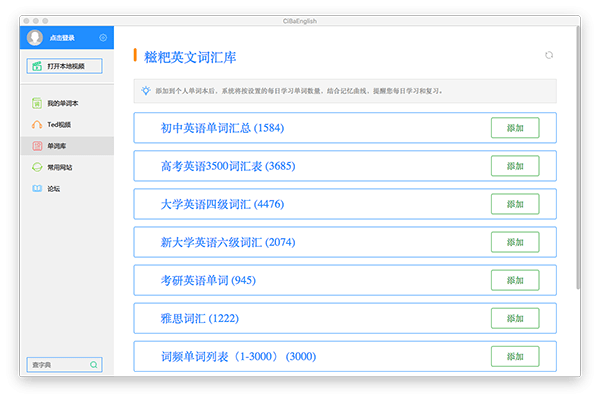The image size is (600, 400).
Task: Open 常用网站 in the sidebar
Action: tap(67, 167)
